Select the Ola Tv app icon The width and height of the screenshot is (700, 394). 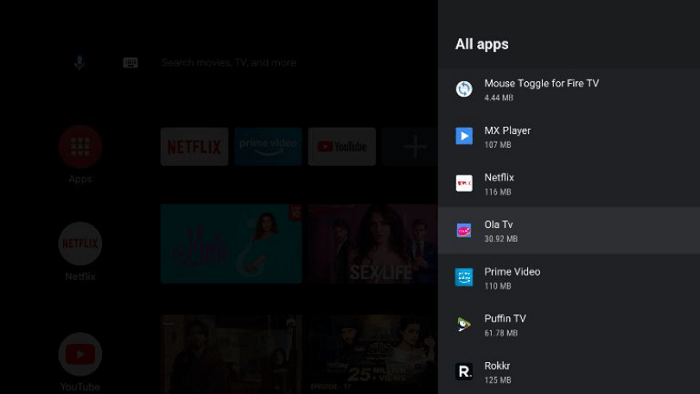point(464,230)
